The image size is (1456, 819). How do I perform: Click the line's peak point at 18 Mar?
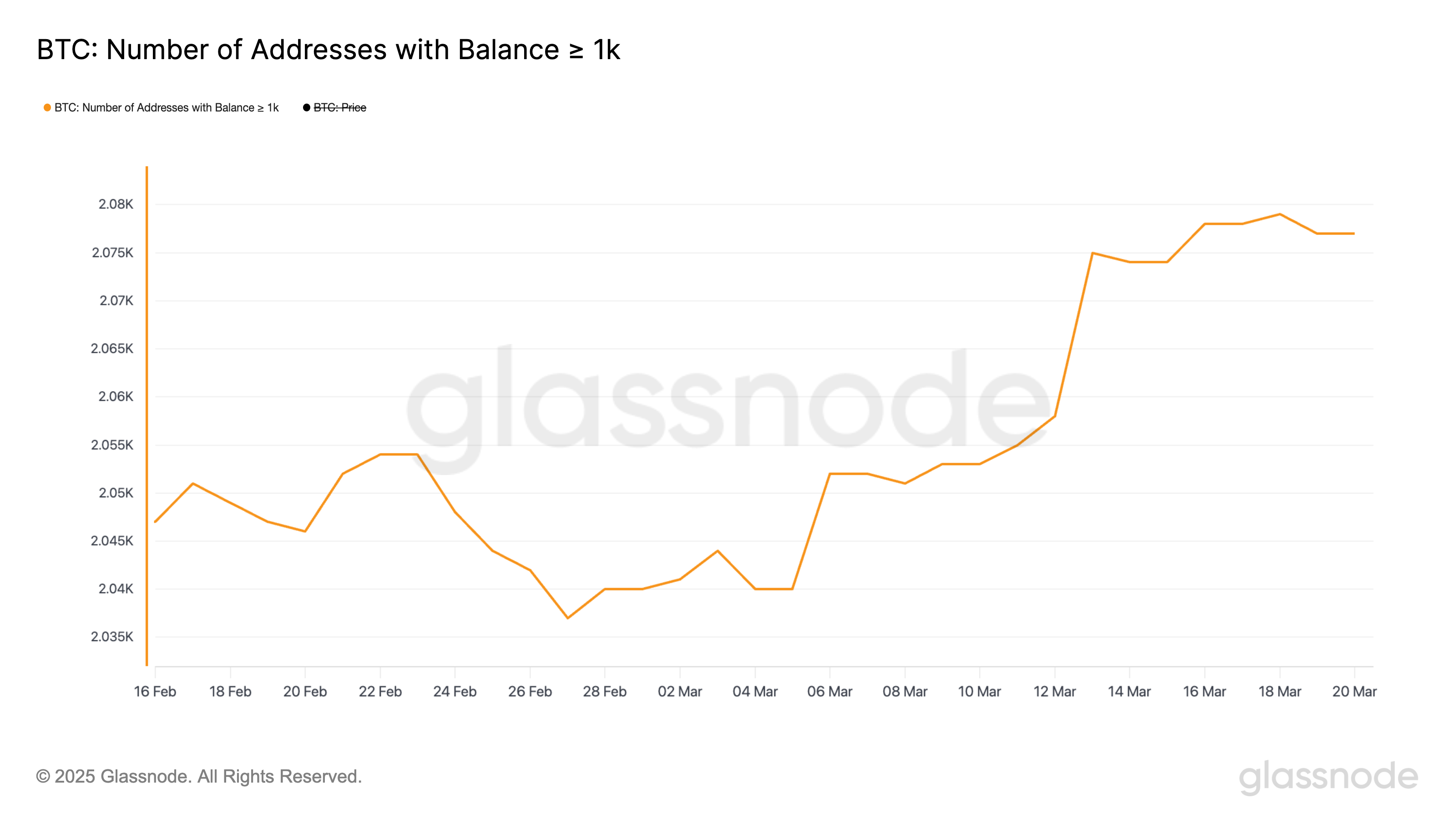[x=1279, y=214]
